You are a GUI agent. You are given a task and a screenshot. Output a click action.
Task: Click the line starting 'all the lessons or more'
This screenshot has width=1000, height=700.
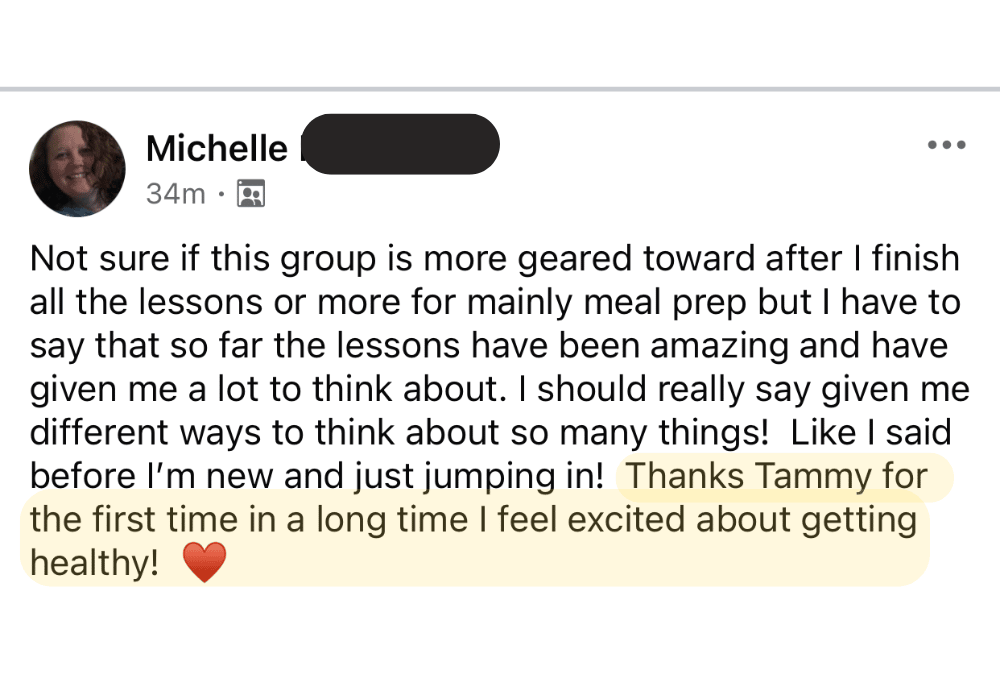coord(495,302)
